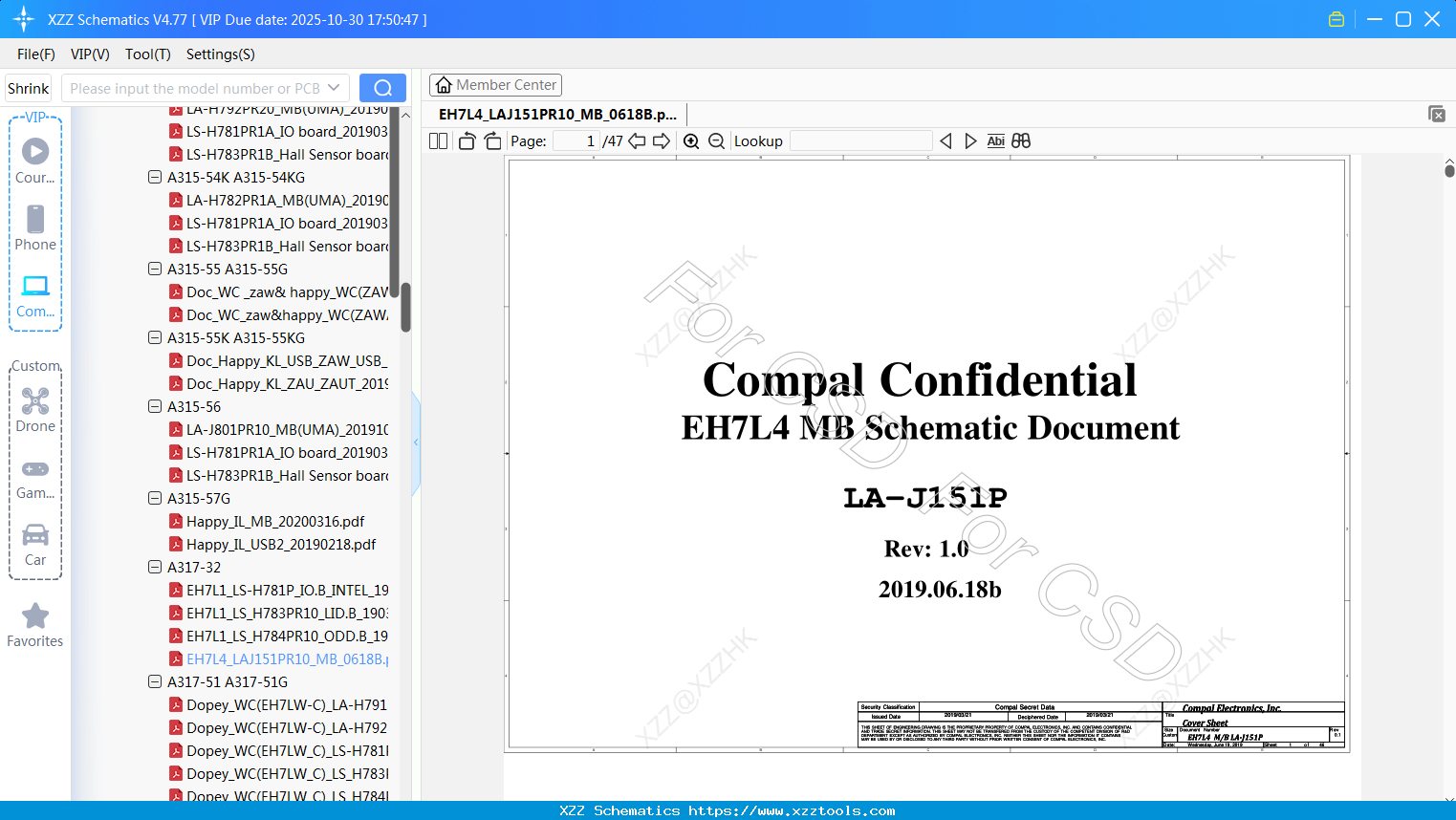
Task: Open Dopey_WC(EH7LW-C)_LA-H792 file
Action: (278, 728)
